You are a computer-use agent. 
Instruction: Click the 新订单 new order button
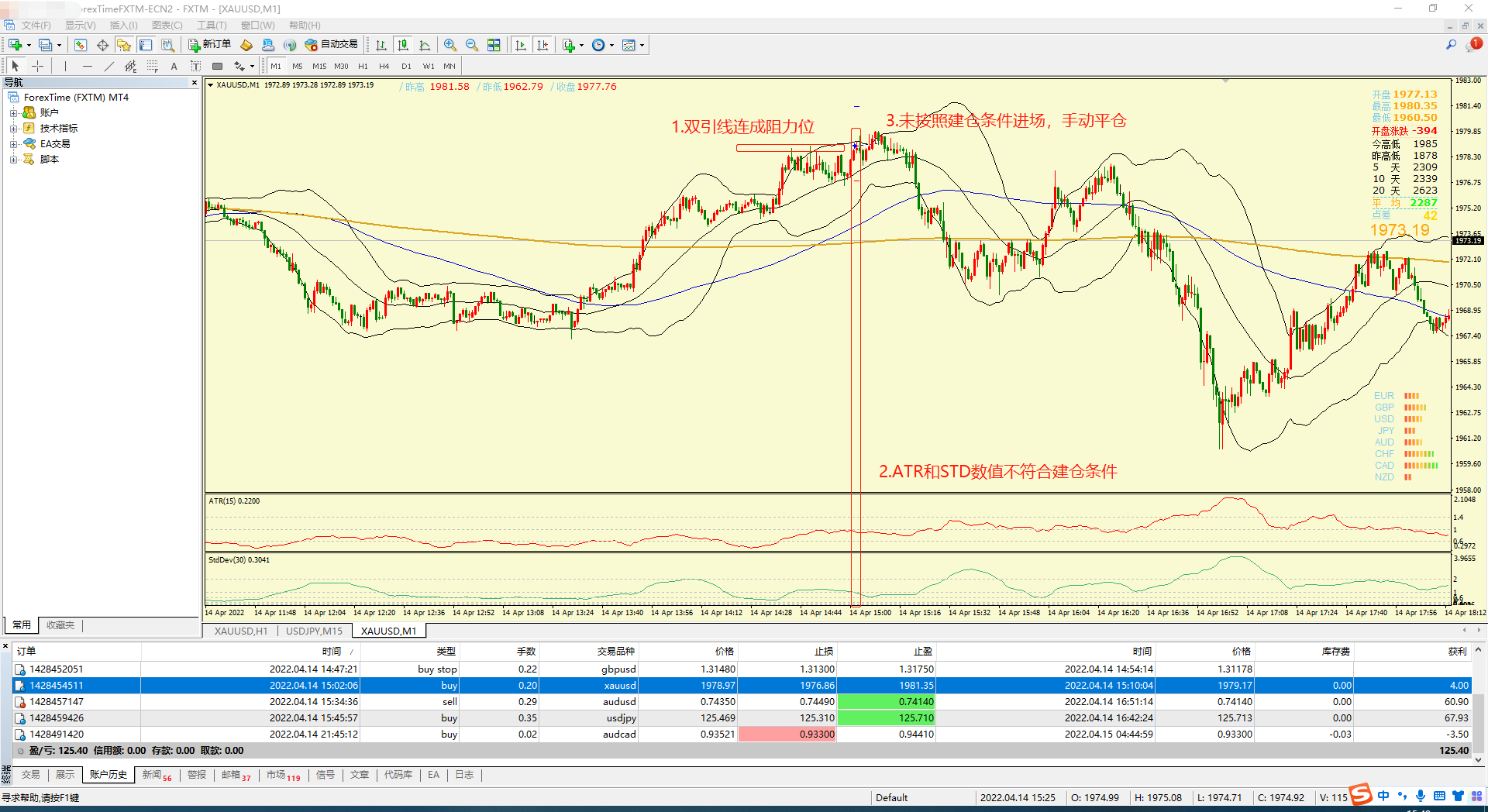pyautogui.click(x=209, y=45)
